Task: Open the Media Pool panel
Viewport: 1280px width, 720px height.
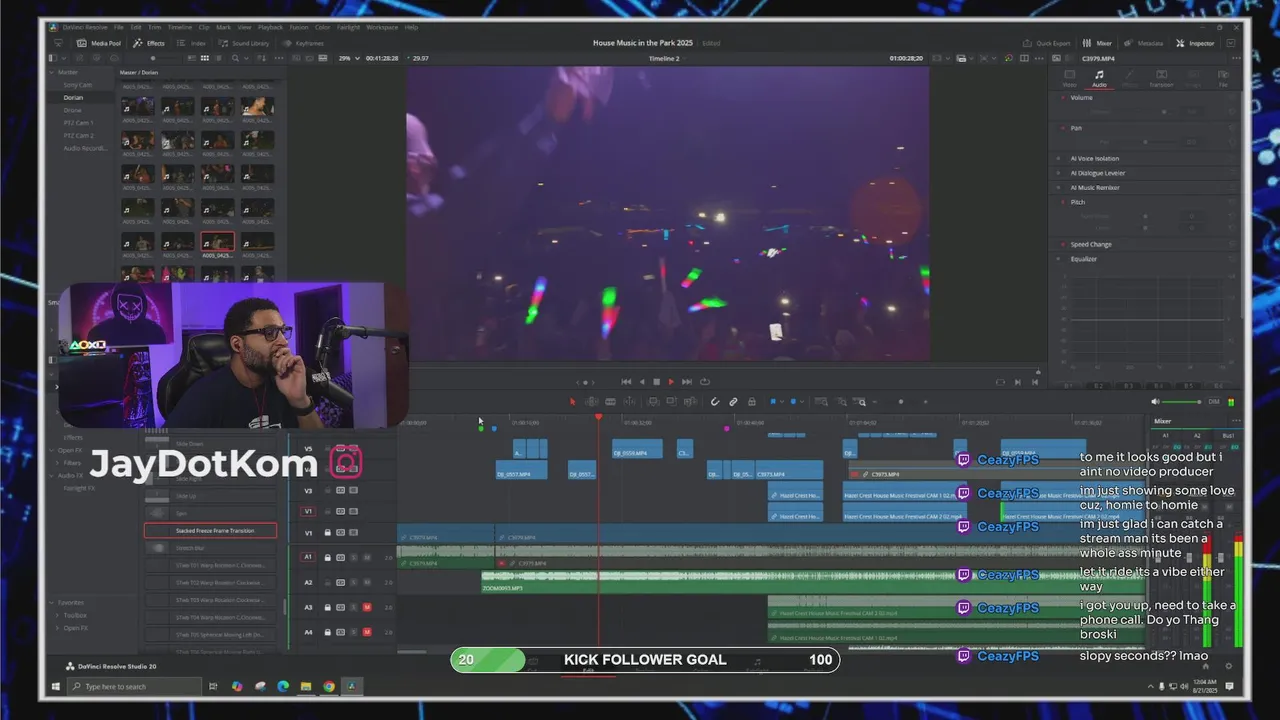Action: pyautogui.click(x=99, y=43)
